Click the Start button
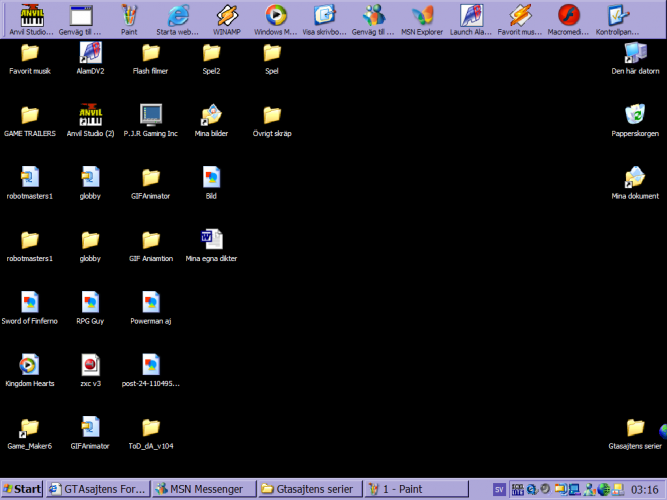 coord(22,489)
